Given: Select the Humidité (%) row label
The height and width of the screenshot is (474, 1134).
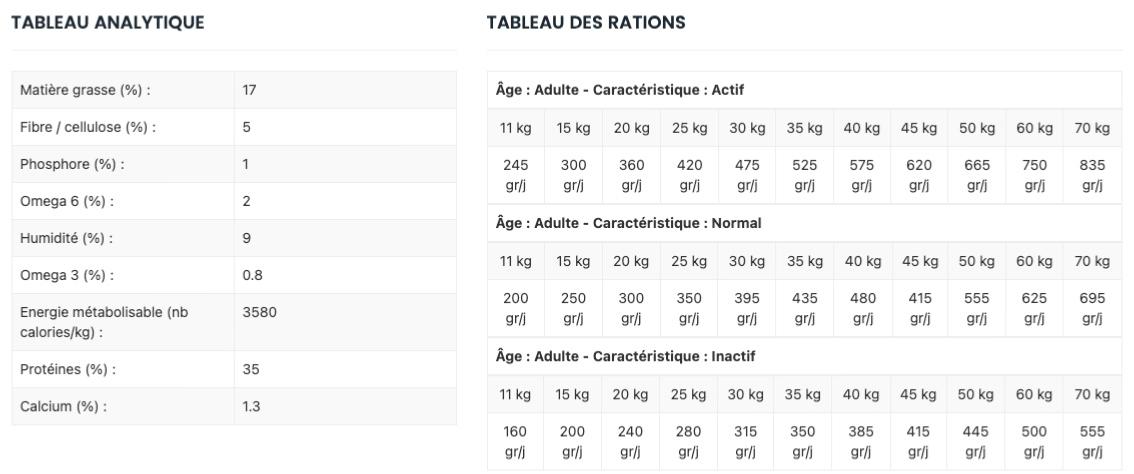Looking at the screenshot, I should click(66, 238).
